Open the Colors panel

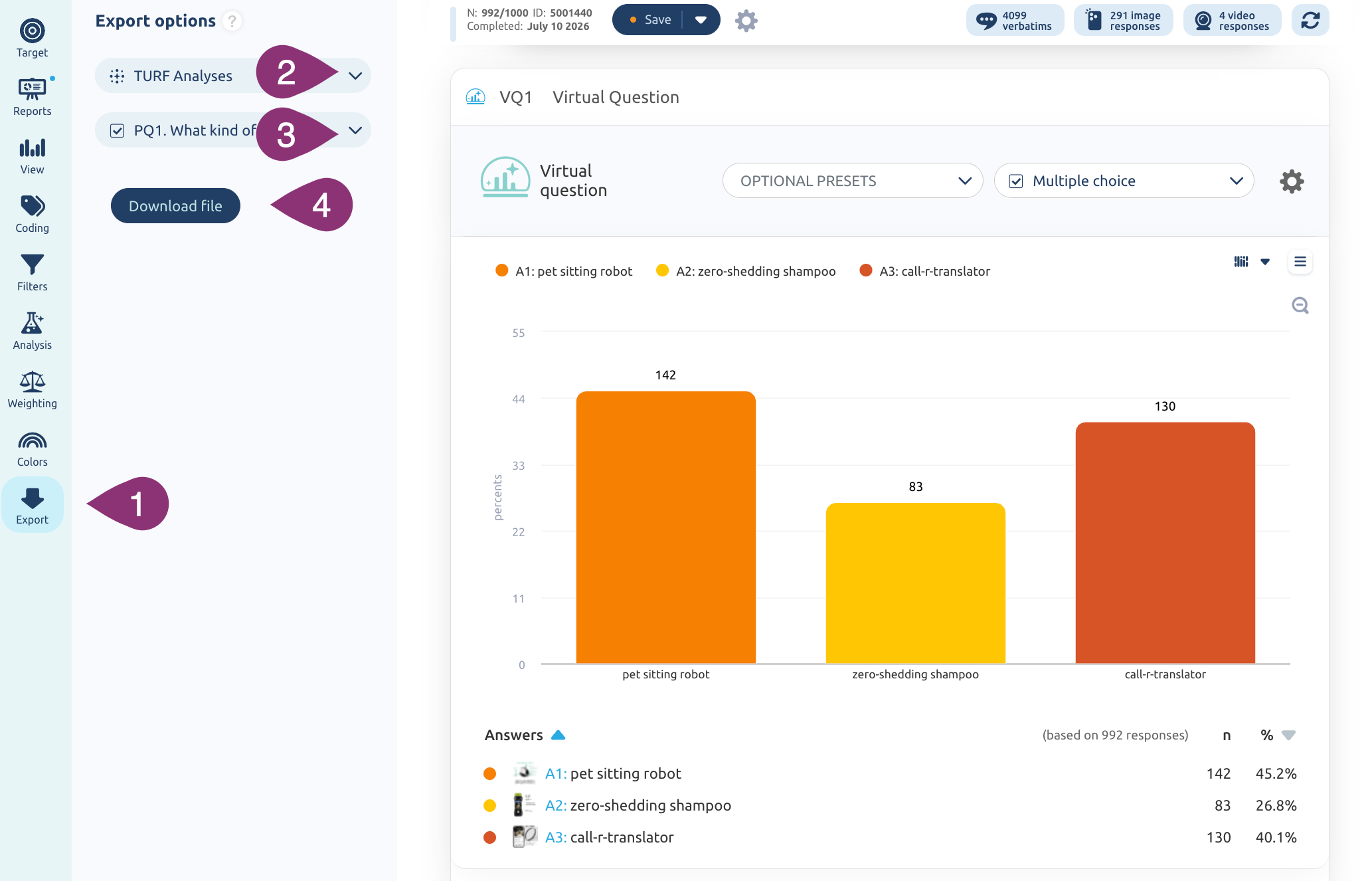(32, 448)
